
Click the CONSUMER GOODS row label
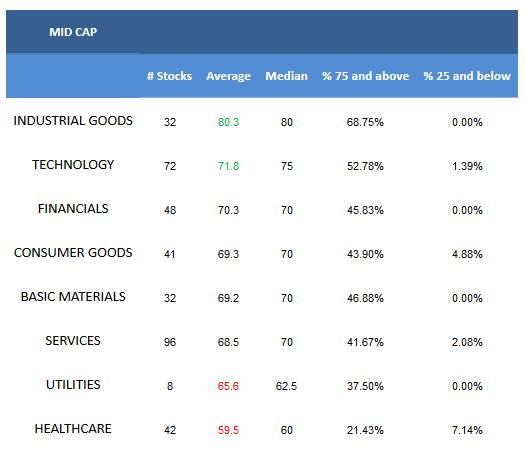tap(73, 253)
